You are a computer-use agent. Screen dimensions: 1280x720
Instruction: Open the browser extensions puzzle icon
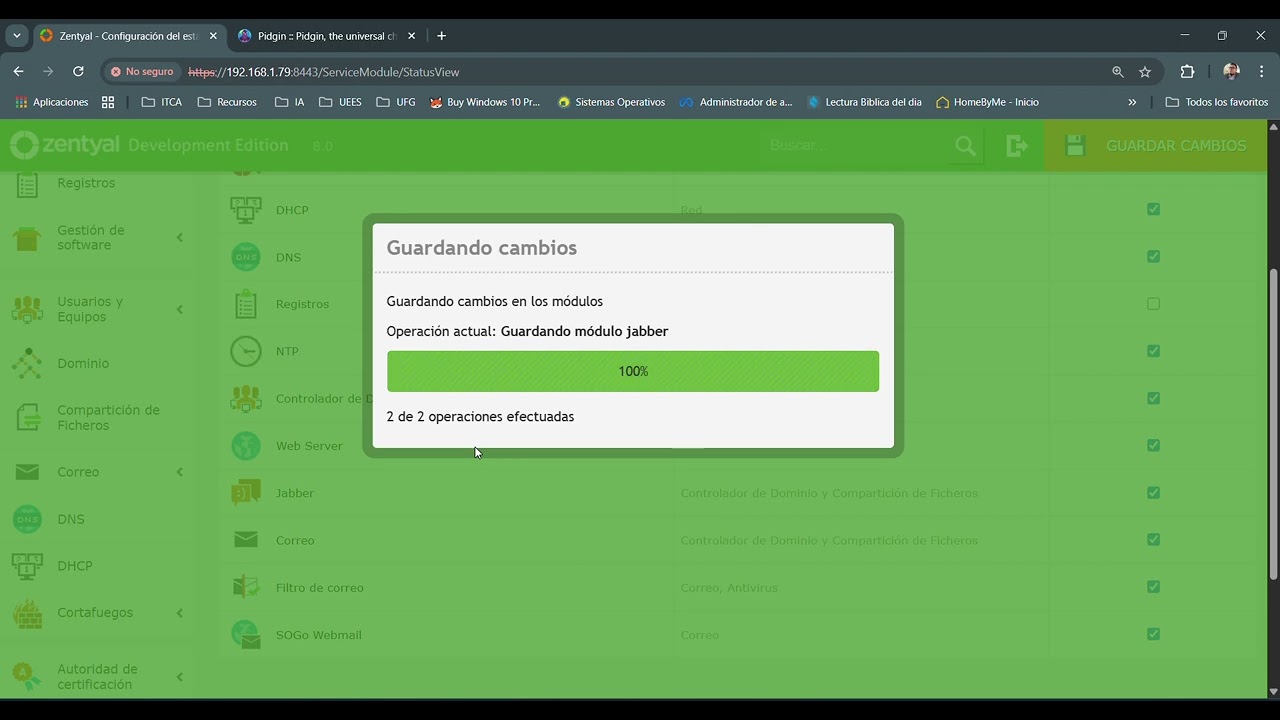pyautogui.click(x=1187, y=72)
